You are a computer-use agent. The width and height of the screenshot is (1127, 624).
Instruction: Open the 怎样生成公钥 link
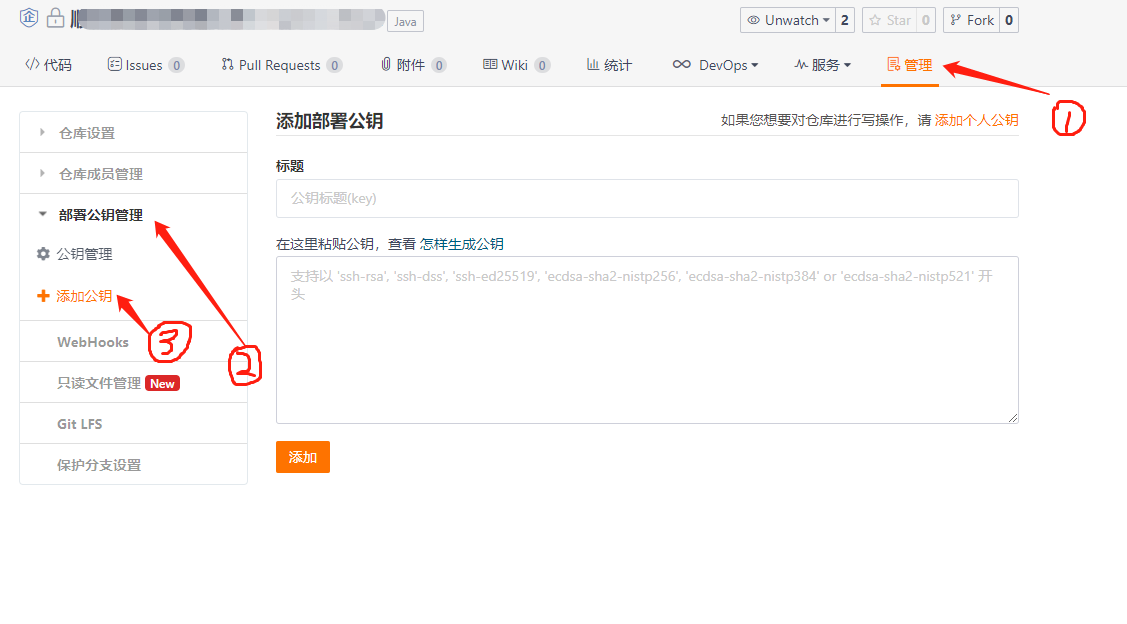(461, 244)
